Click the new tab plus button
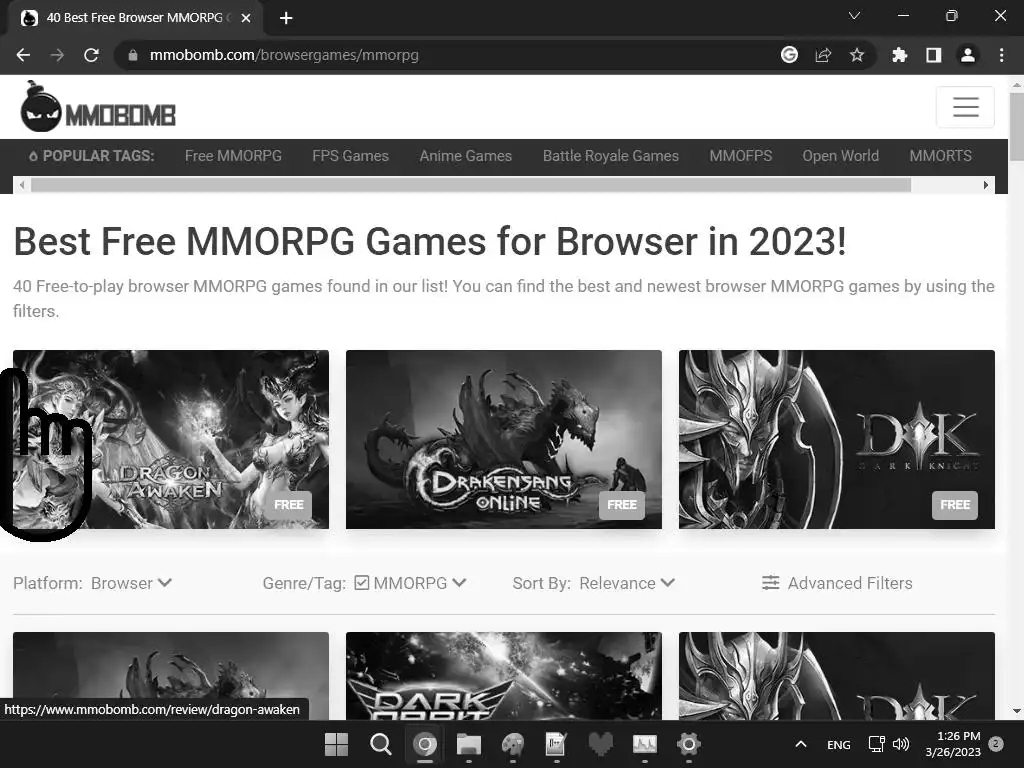This screenshot has width=1024, height=768. (286, 18)
